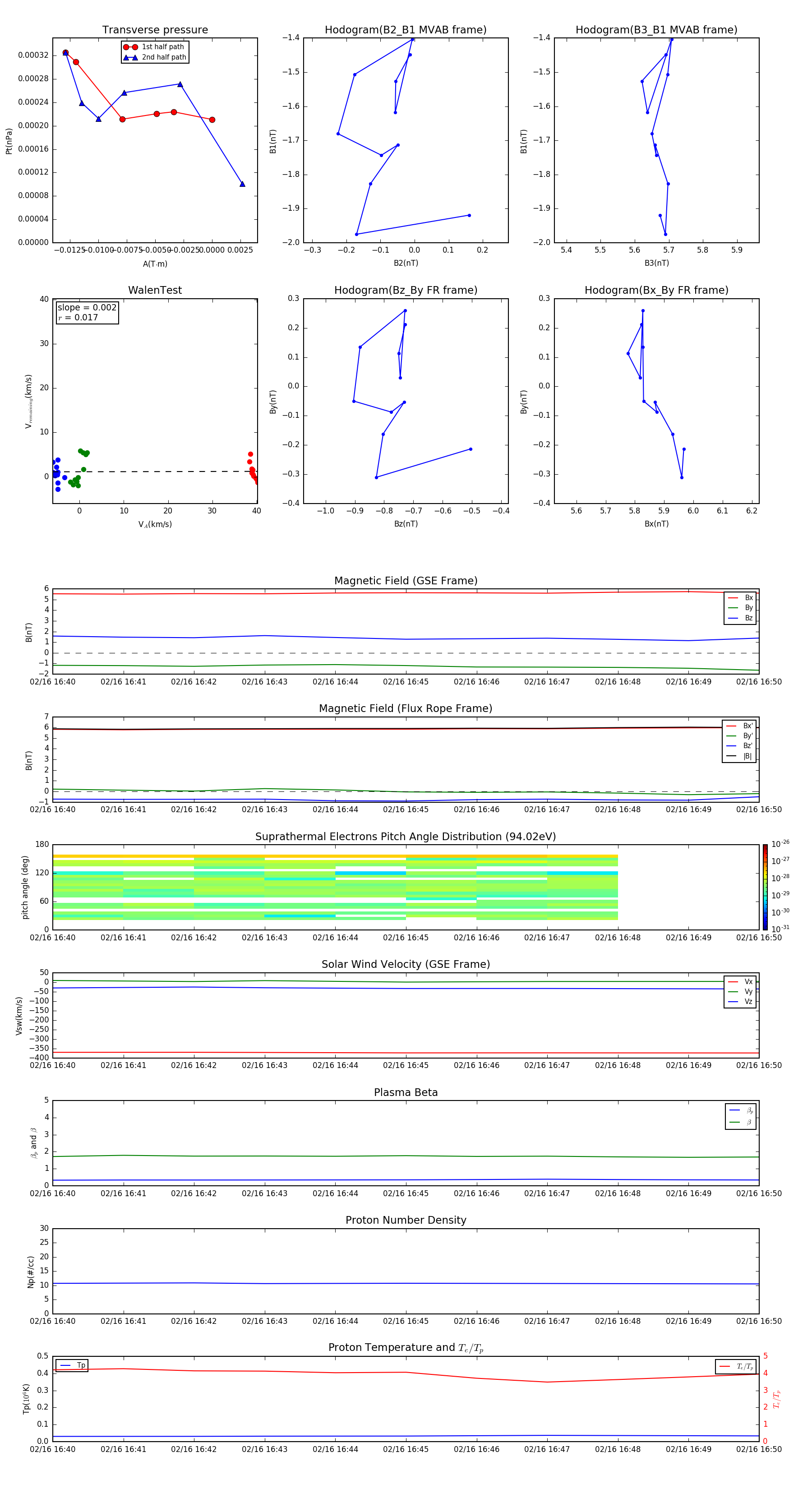Image resolution: width=812 pixels, height=1489 pixels.
Task: Click the '2nd half path' legend entry
Action: (x=156, y=57)
